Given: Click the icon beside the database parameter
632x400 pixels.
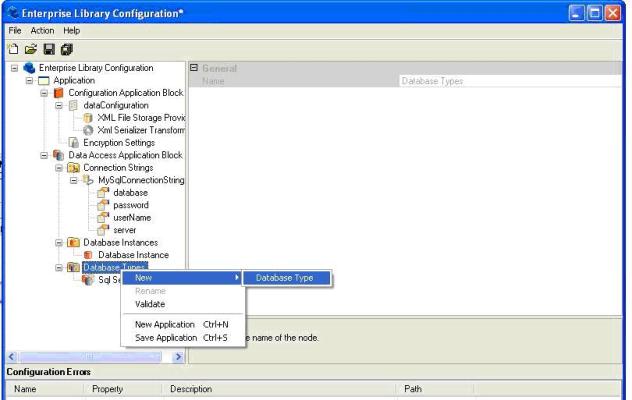Looking at the screenshot, I should pyautogui.click(x=103, y=193).
